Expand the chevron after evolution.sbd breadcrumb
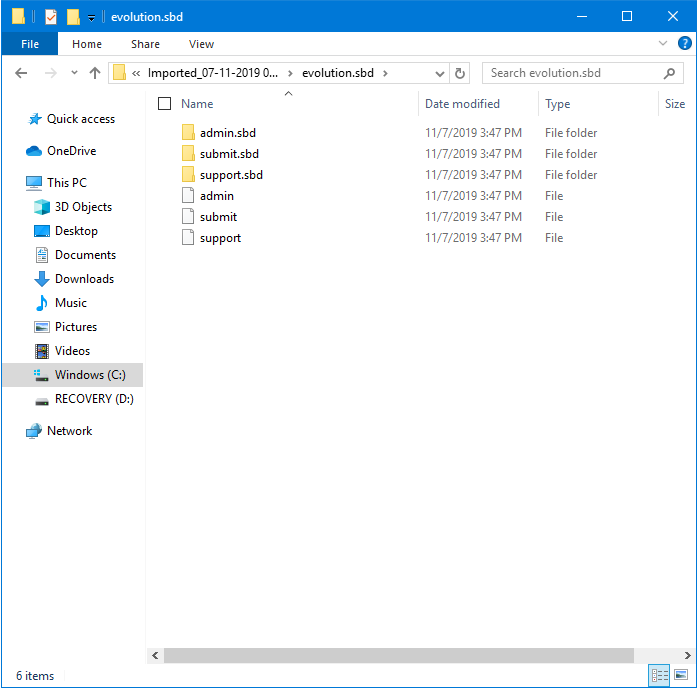 point(386,73)
